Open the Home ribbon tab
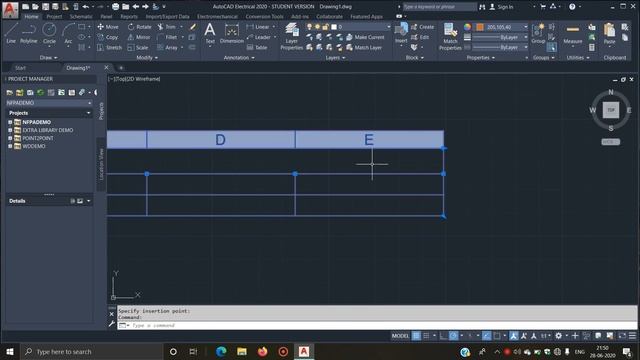This screenshot has height=360, width=640. [31, 17]
